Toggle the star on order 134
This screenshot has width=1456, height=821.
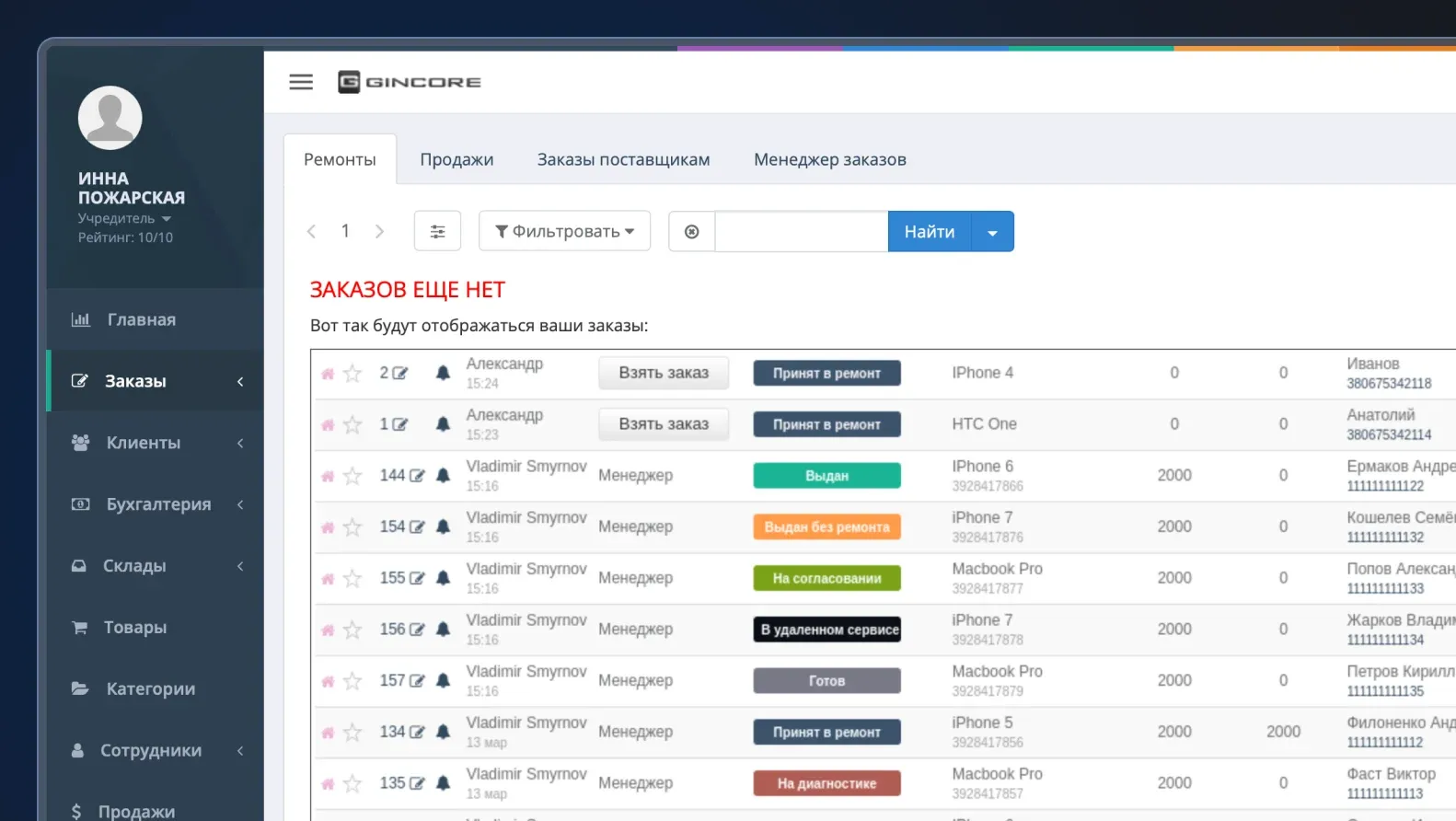tap(352, 732)
